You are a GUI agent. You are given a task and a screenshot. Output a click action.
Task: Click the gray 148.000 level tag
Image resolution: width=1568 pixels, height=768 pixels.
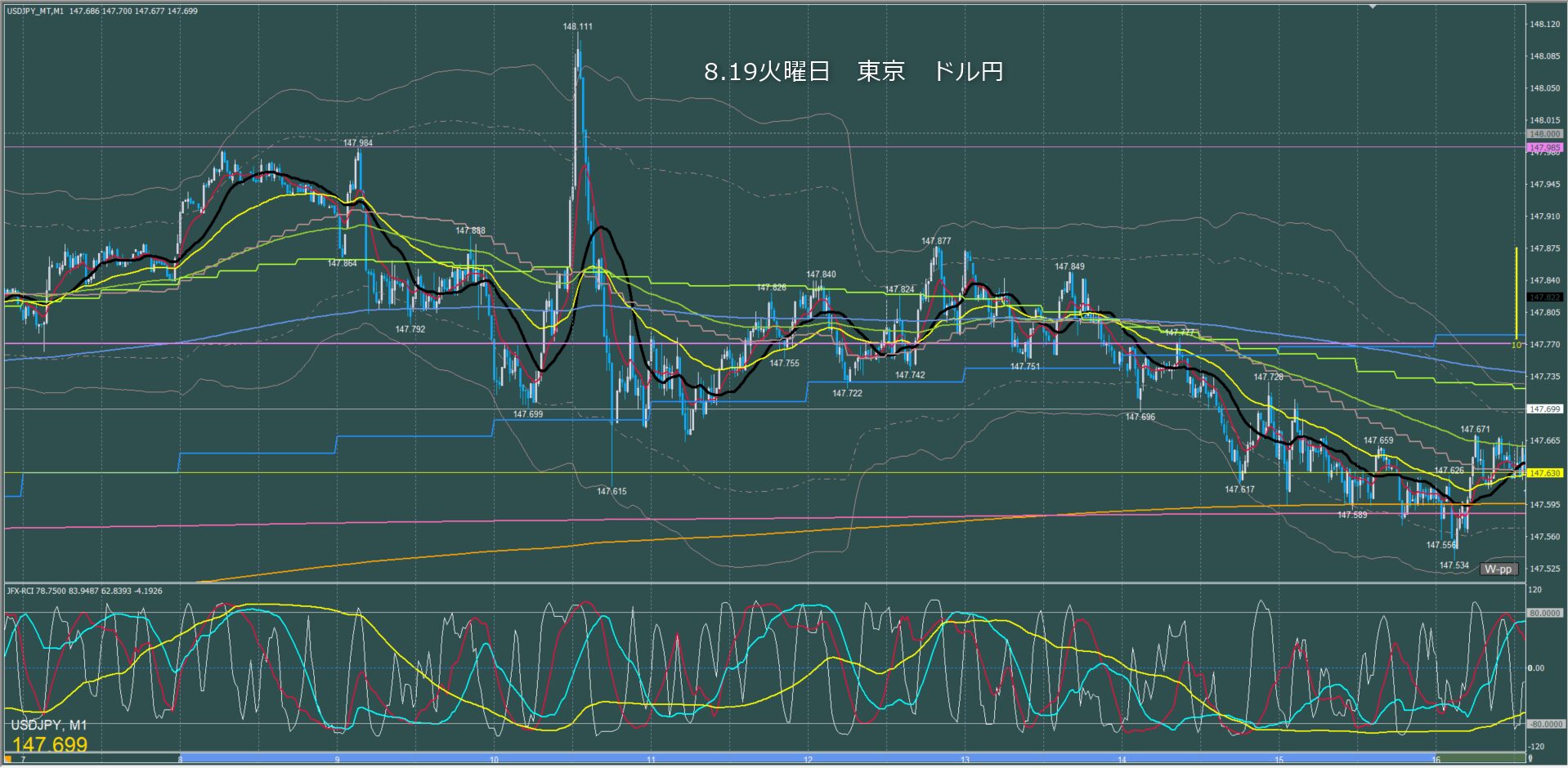click(x=1544, y=134)
